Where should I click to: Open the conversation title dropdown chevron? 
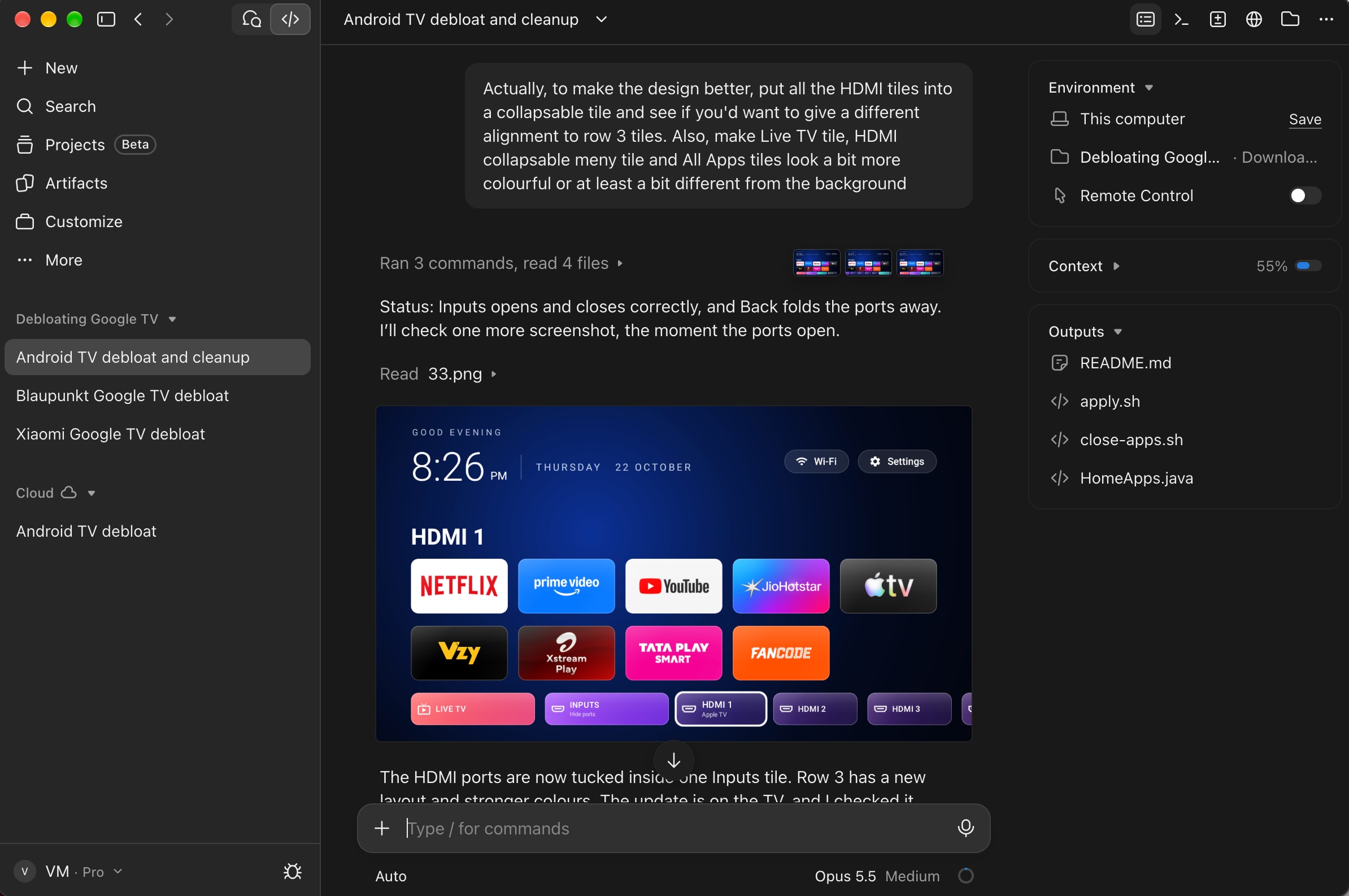pos(601,19)
